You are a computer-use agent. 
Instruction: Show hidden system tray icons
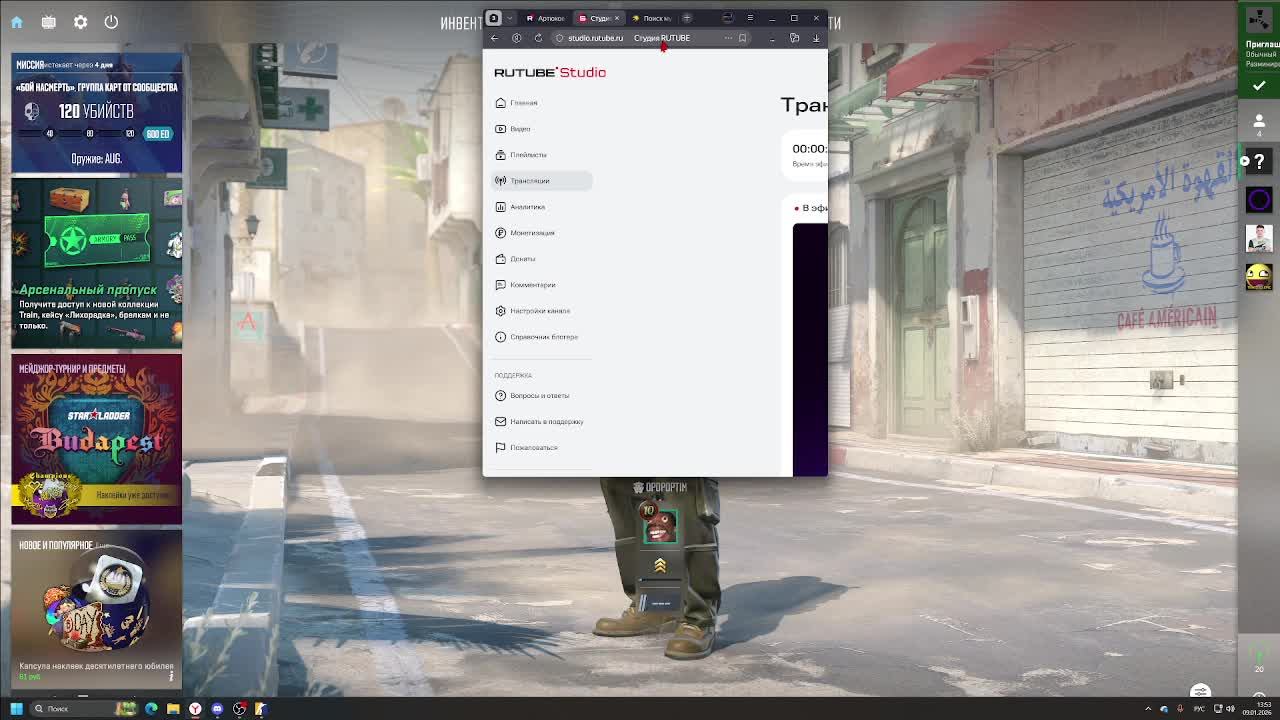[1148, 709]
